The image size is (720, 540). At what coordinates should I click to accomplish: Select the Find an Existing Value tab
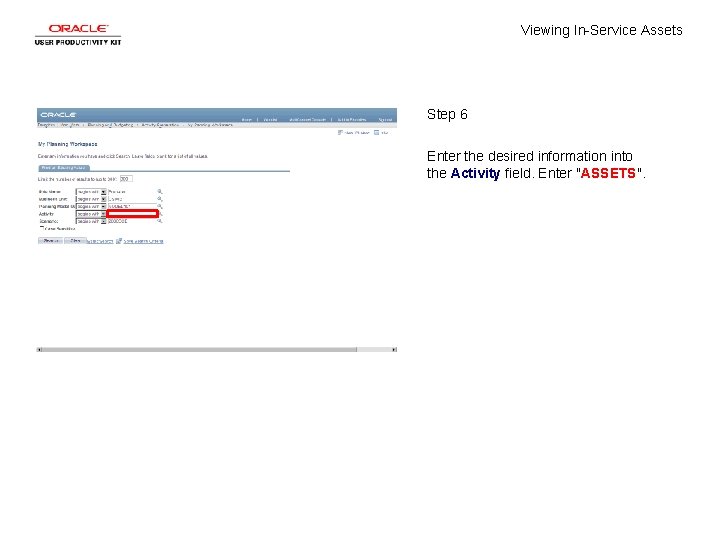pos(64,168)
